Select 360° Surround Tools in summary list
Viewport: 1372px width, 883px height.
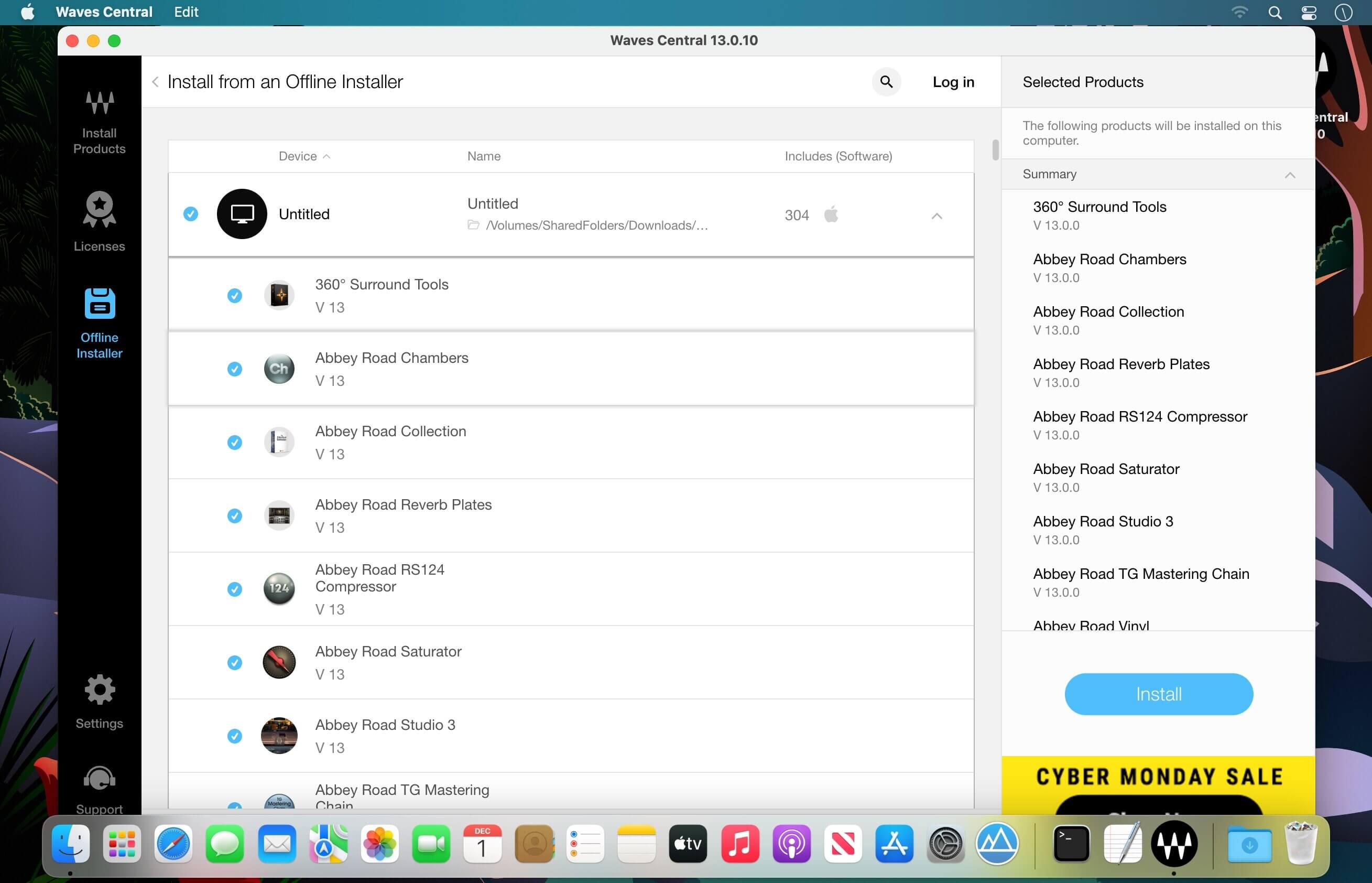point(1099,207)
